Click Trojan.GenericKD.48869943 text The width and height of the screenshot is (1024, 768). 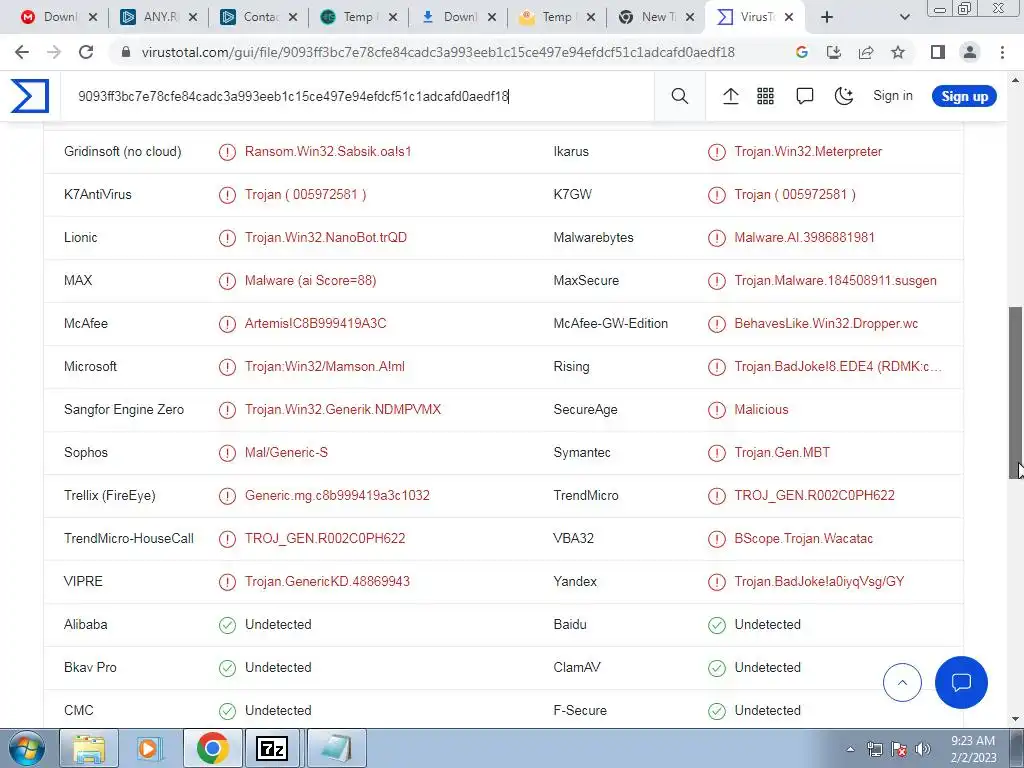click(x=327, y=582)
